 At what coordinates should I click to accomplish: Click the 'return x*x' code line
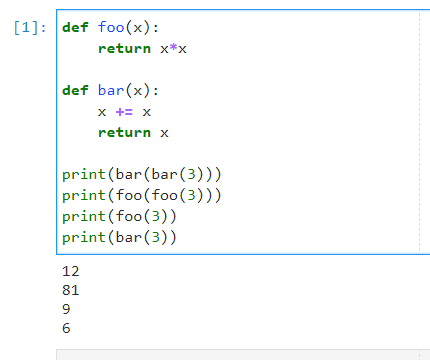142,49
